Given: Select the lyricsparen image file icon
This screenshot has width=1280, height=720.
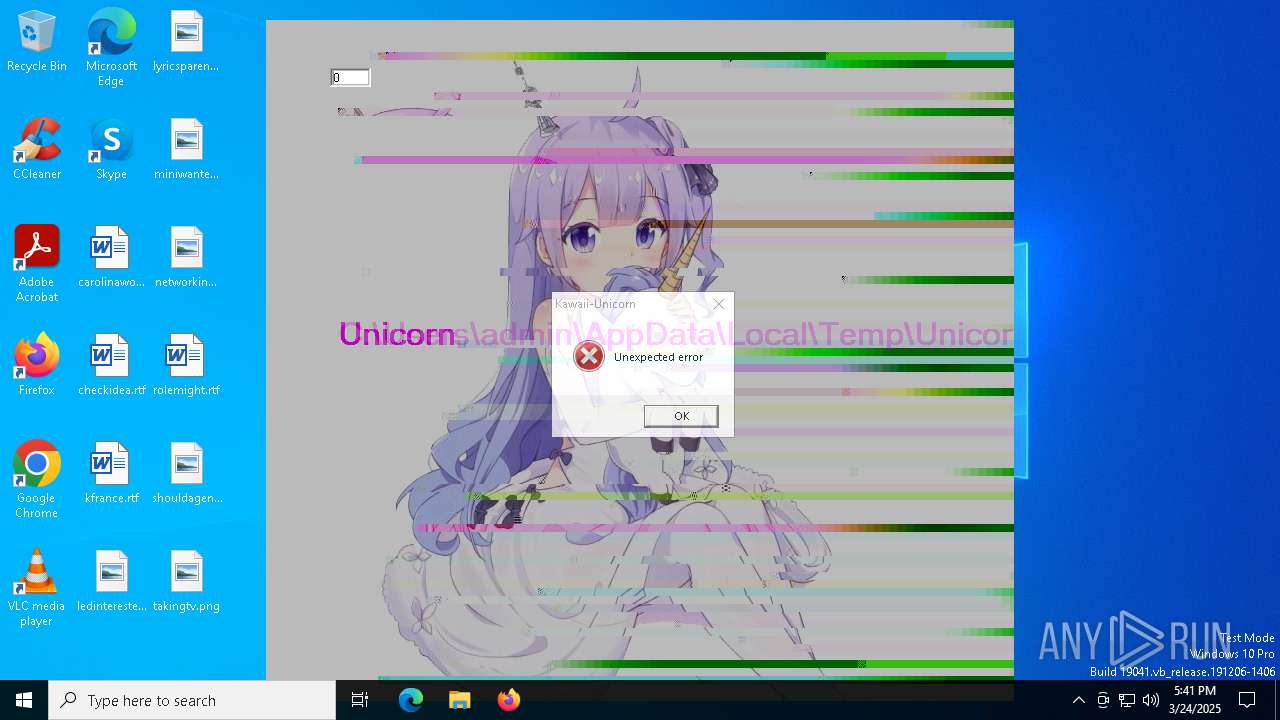Looking at the screenshot, I should [186, 42].
